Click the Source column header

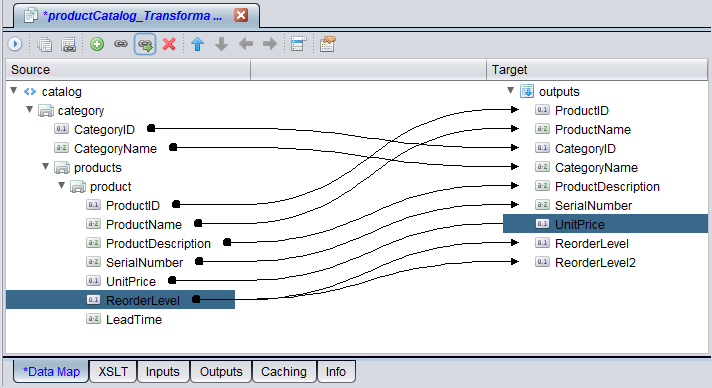click(x=128, y=70)
